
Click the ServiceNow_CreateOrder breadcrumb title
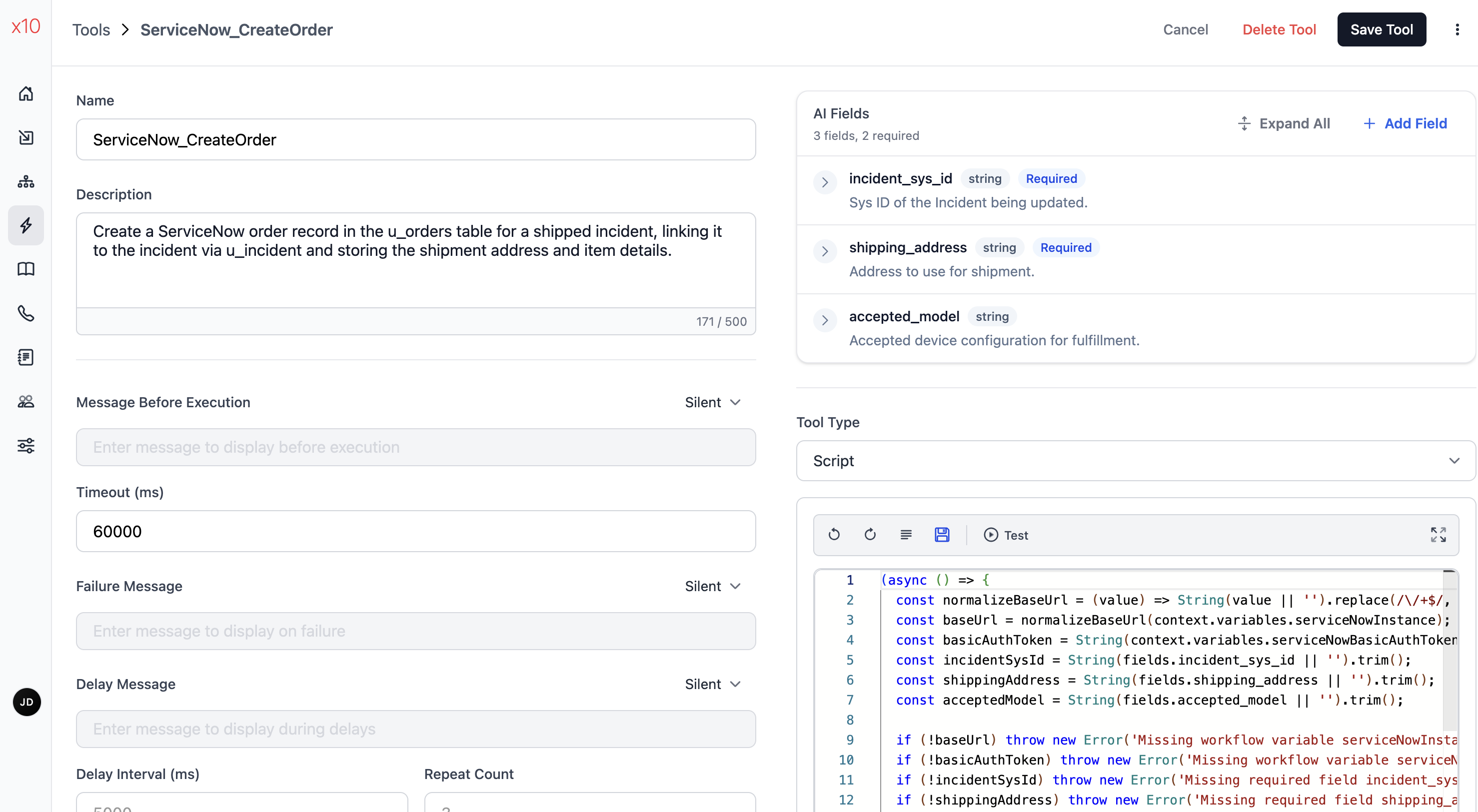coord(236,30)
